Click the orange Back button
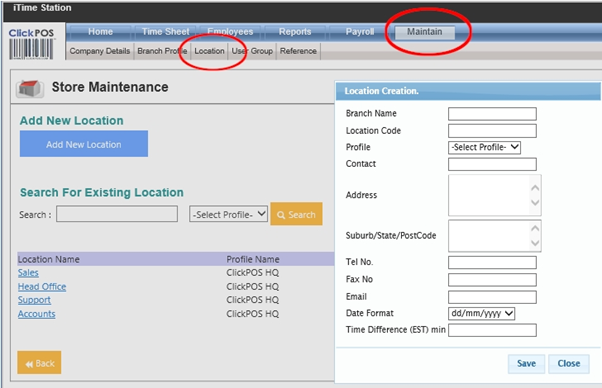The height and width of the screenshot is (388, 602). (39, 363)
